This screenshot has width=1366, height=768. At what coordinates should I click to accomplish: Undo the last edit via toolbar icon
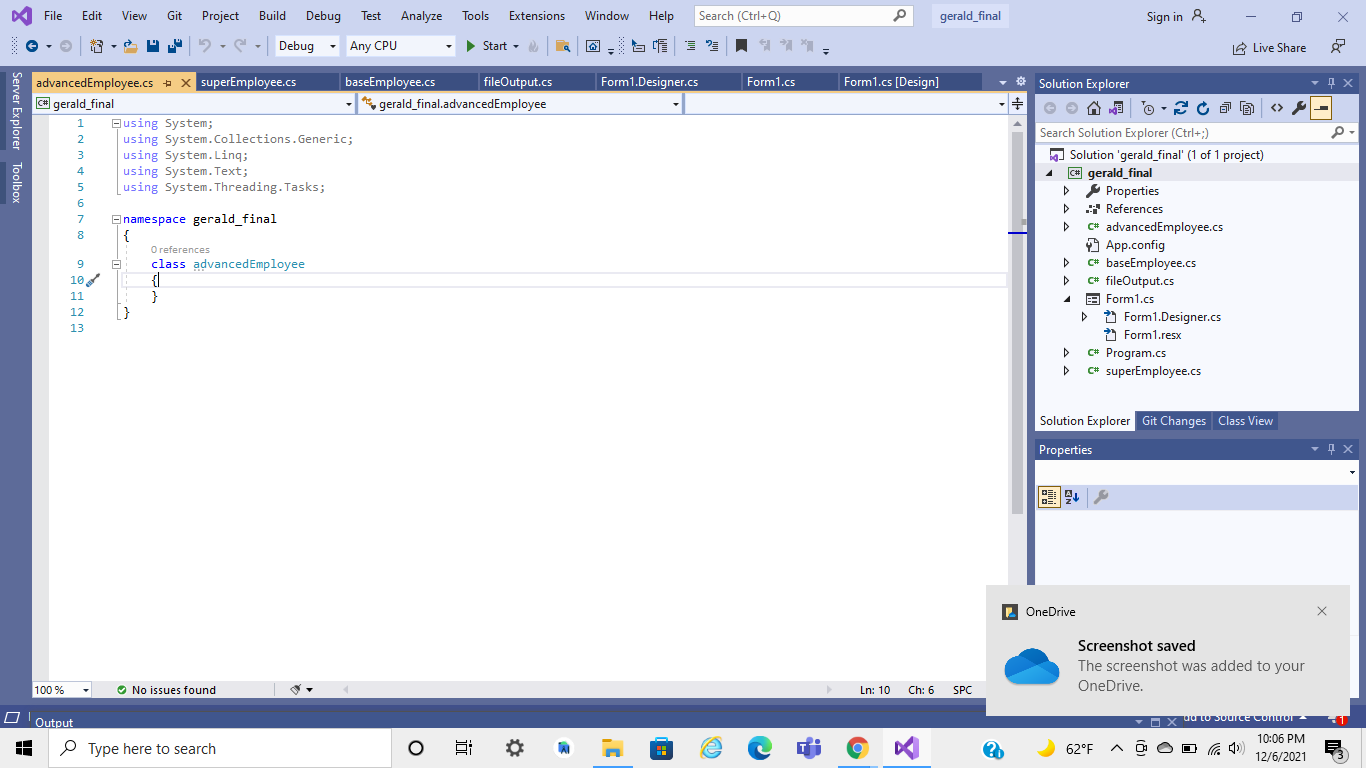(205, 46)
